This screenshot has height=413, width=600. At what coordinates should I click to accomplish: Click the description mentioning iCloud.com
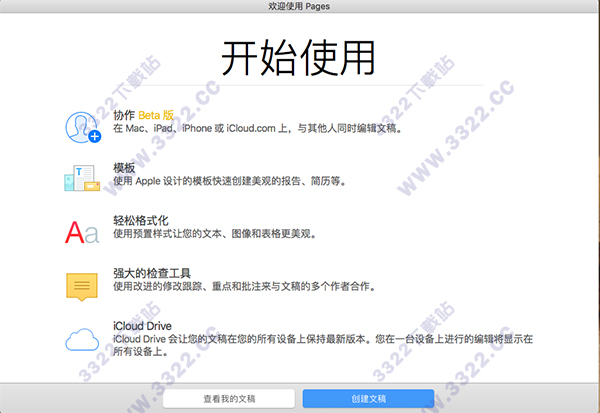point(258,128)
